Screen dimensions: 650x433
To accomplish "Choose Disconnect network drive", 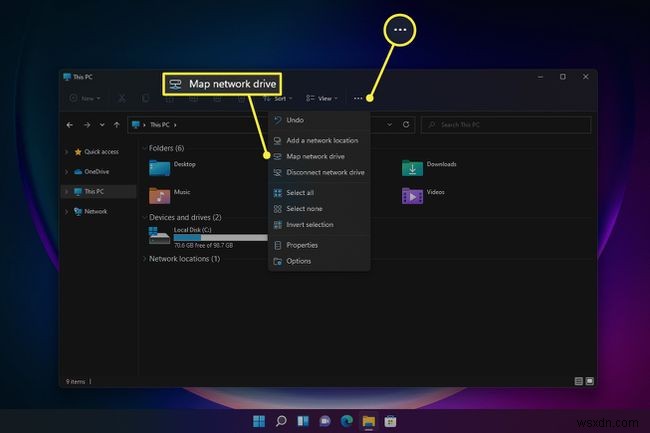I will tap(319, 172).
